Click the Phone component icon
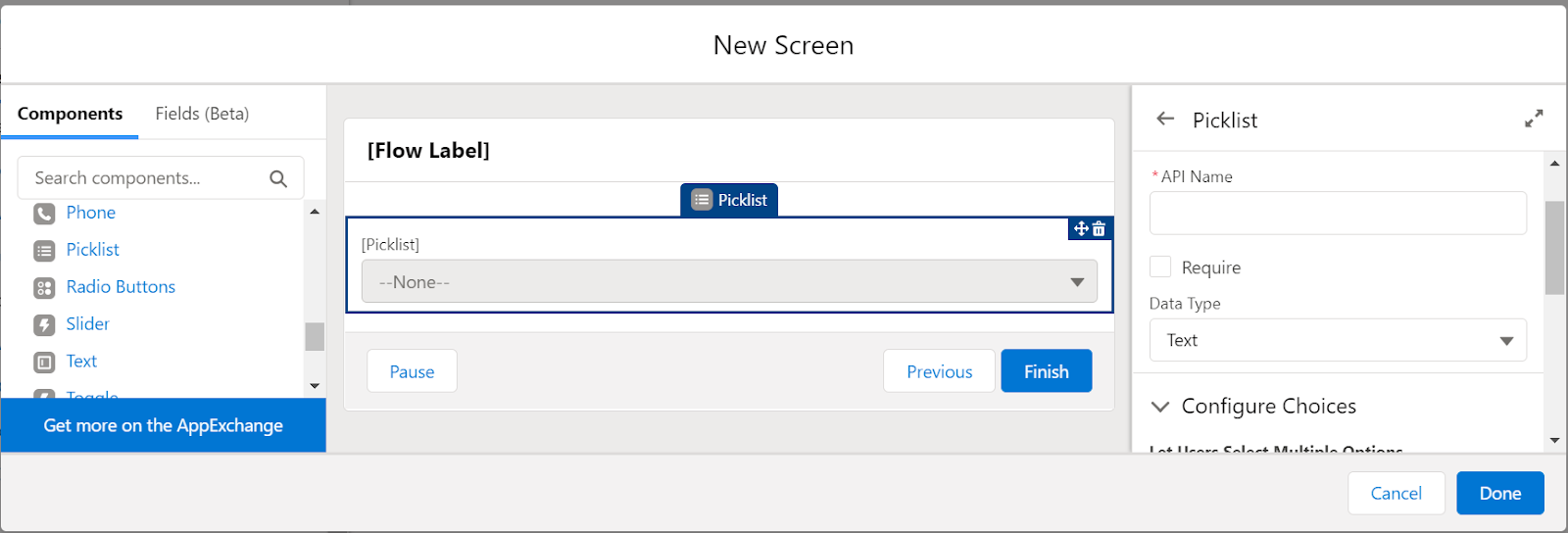The width and height of the screenshot is (1568, 533). click(x=44, y=214)
